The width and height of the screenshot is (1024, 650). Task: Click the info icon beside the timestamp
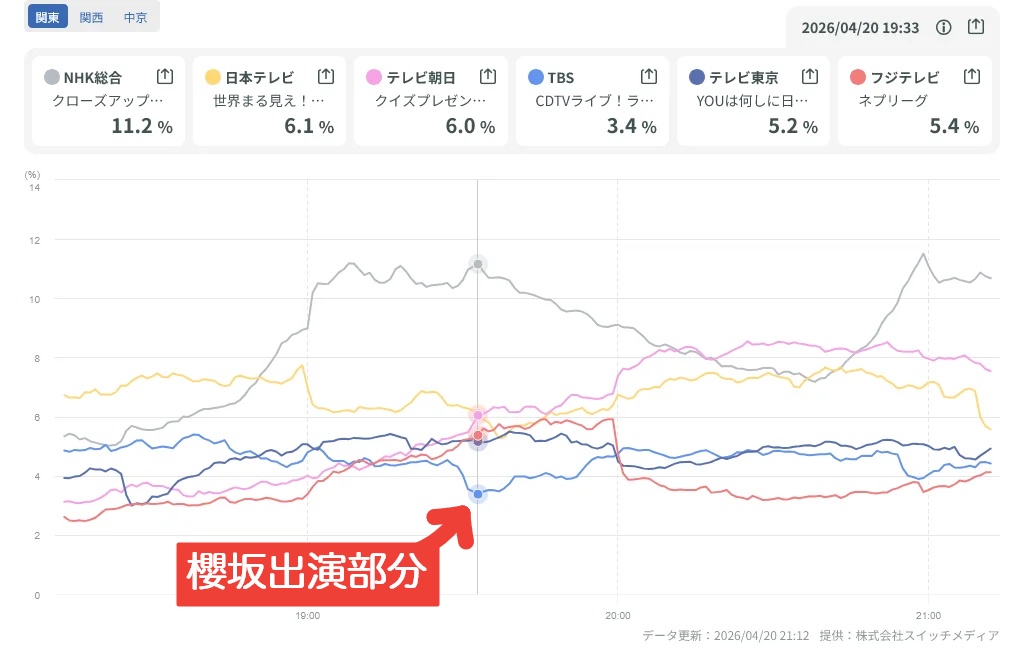click(x=943, y=28)
